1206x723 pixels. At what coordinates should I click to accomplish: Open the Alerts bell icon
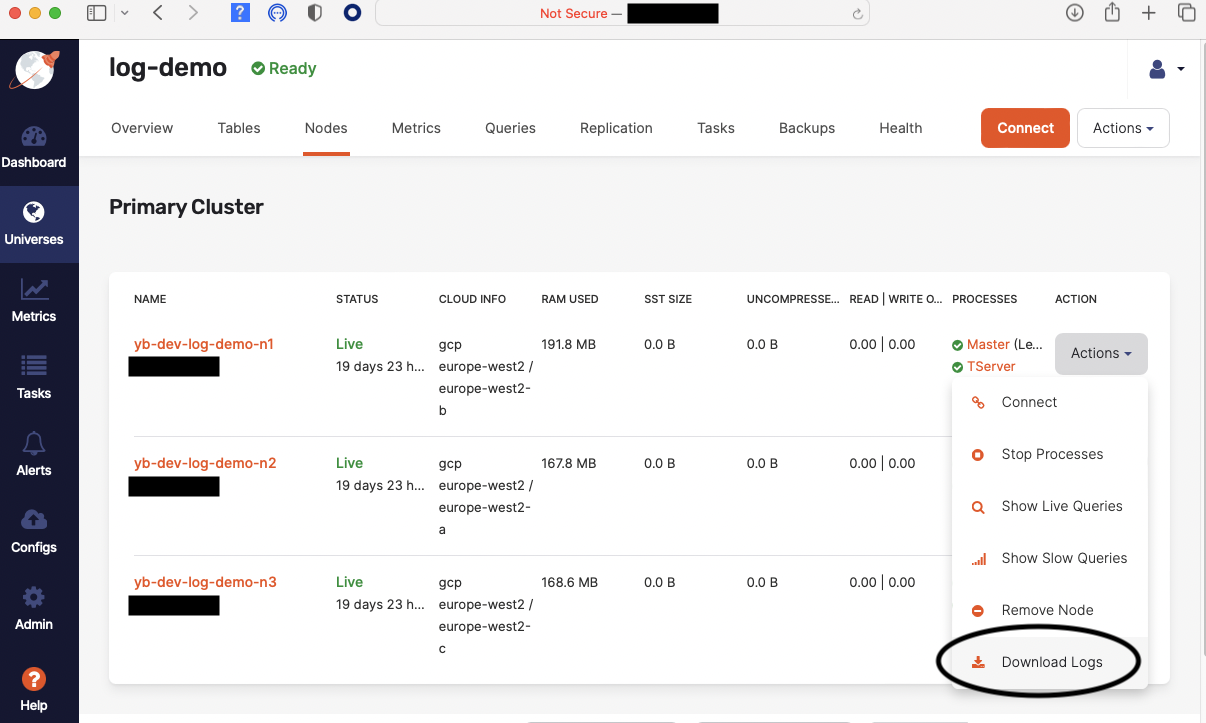click(x=34, y=442)
